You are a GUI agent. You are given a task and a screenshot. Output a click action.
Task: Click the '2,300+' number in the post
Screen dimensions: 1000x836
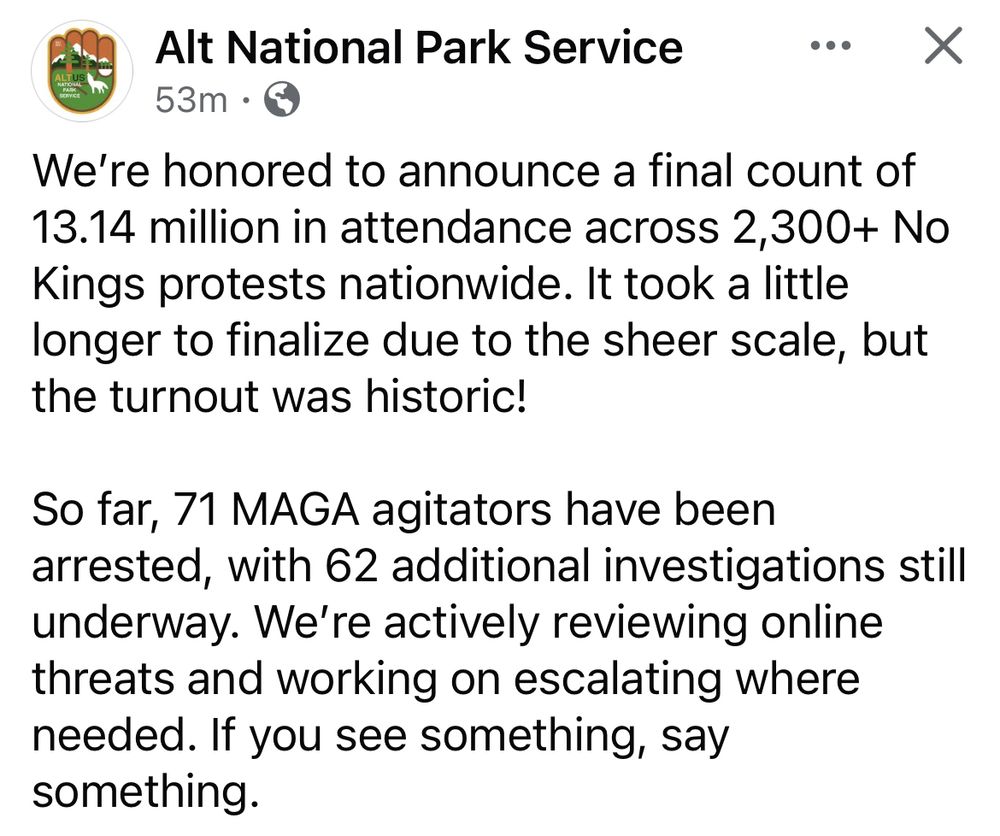(796, 229)
